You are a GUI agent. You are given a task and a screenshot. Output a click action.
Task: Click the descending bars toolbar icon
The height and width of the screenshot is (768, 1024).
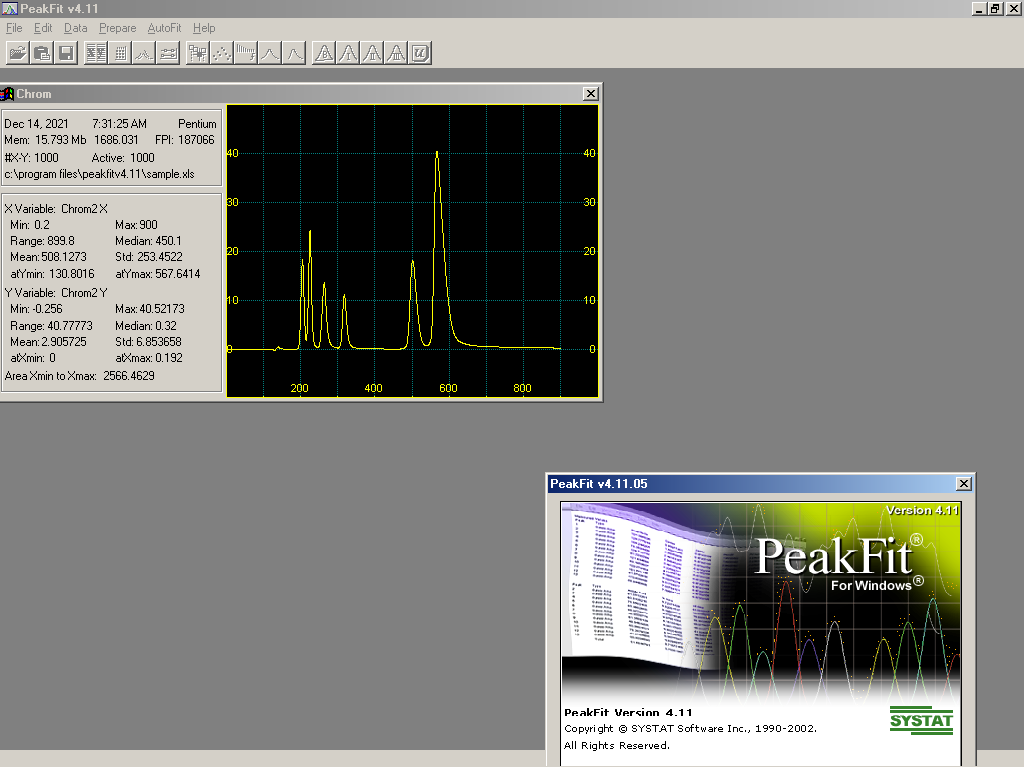(x=246, y=53)
